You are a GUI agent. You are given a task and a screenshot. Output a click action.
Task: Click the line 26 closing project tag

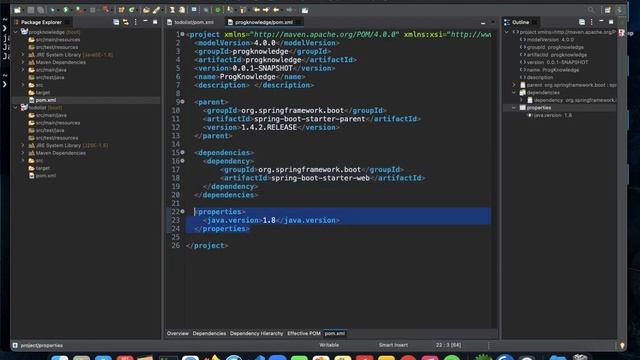[207, 245]
